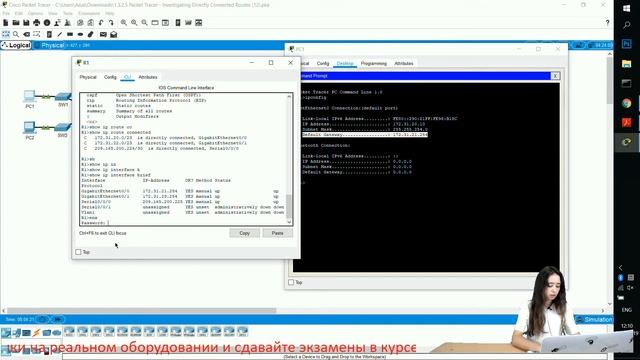Viewport: 640px width, 360px height.
Task: Click the ENG language indicator
Action: 627,310
